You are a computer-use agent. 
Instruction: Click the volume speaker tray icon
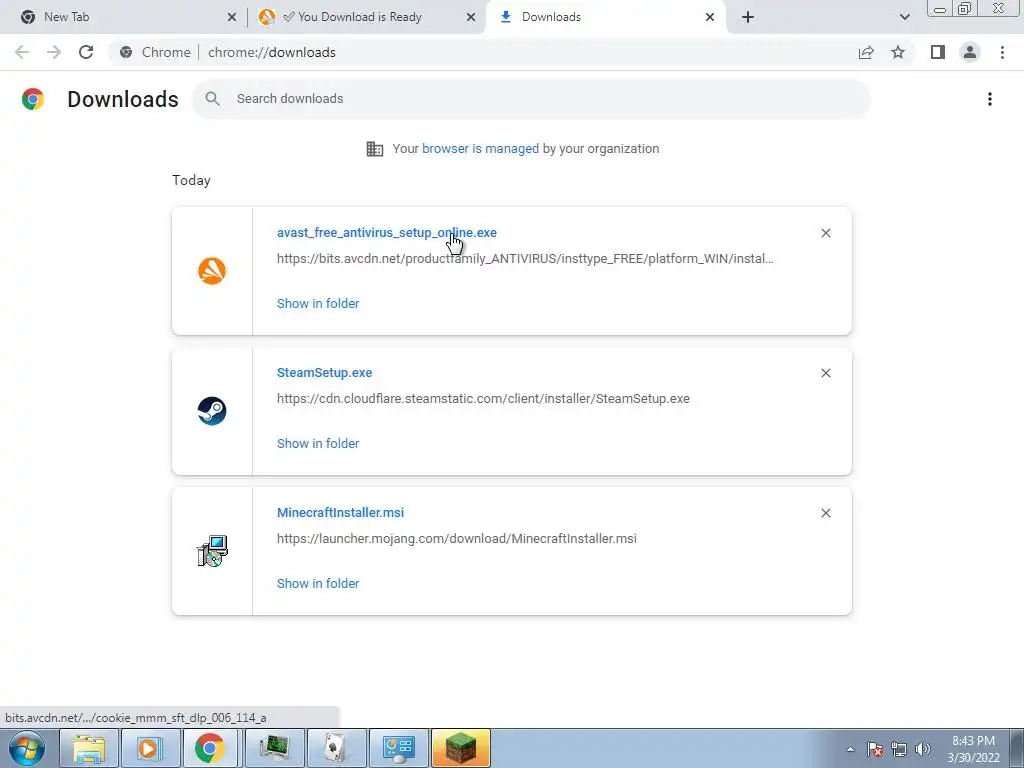(x=922, y=749)
